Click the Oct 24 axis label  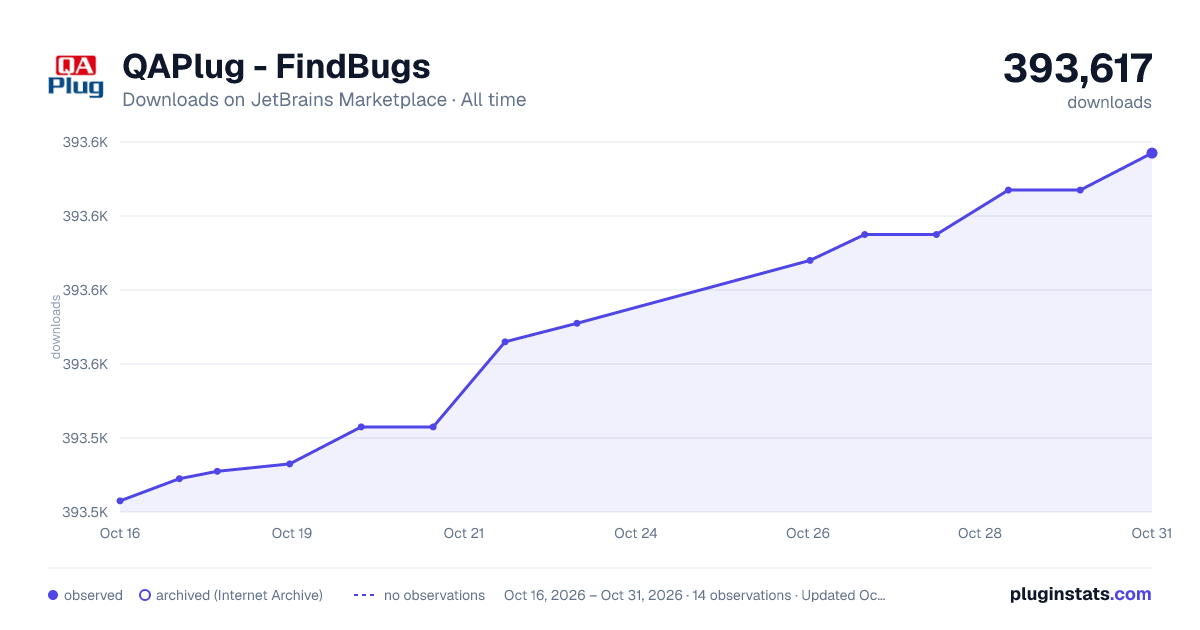point(636,533)
